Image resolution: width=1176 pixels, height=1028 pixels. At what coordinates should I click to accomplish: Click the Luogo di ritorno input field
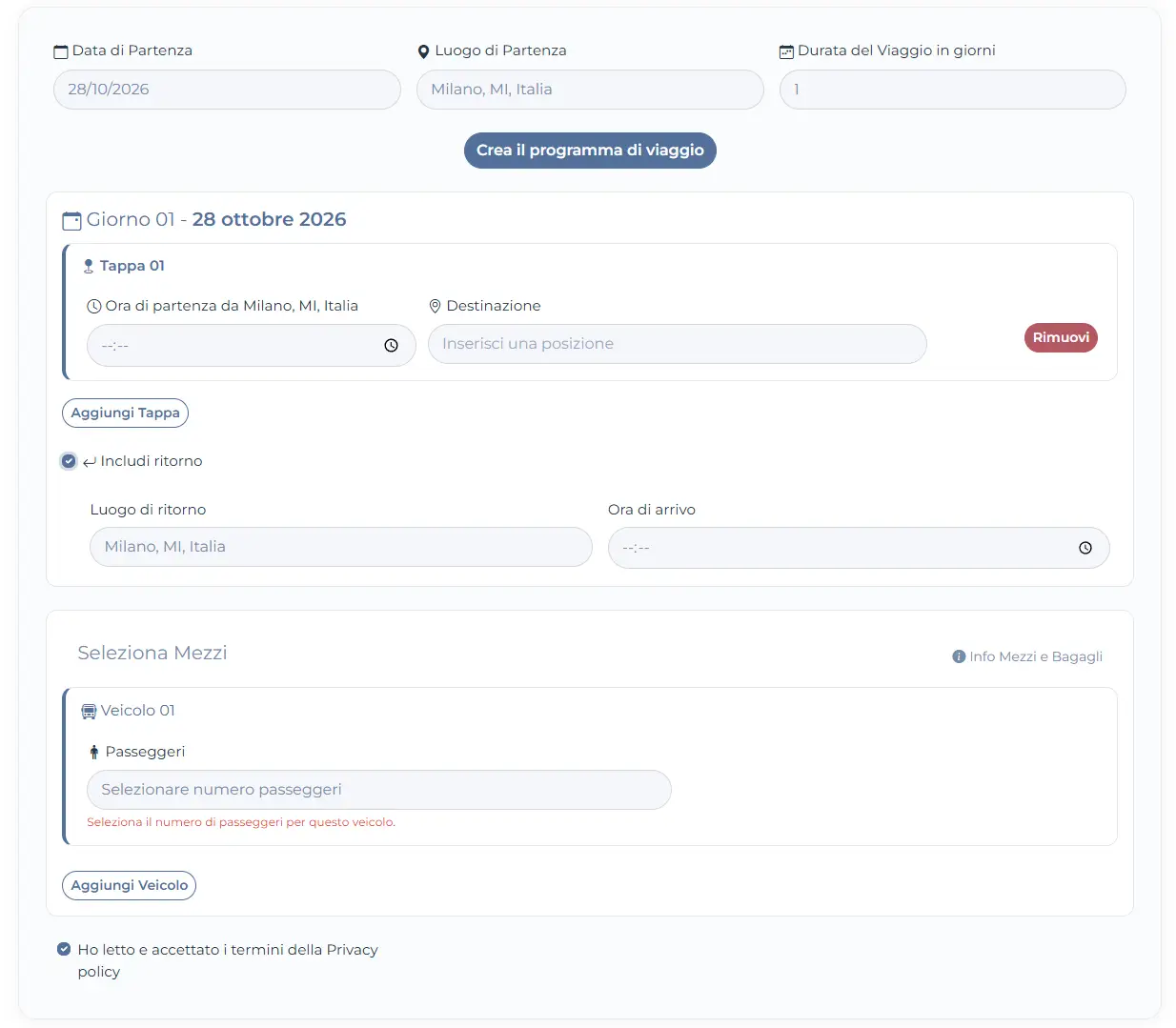tap(341, 547)
